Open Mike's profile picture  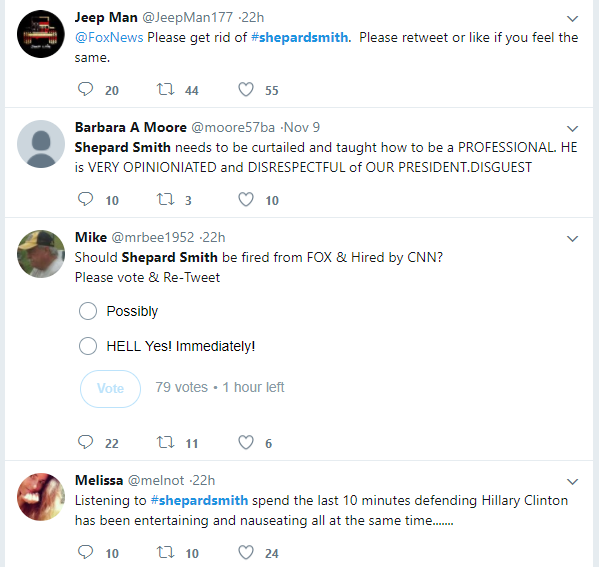pyautogui.click(x=41, y=254)
